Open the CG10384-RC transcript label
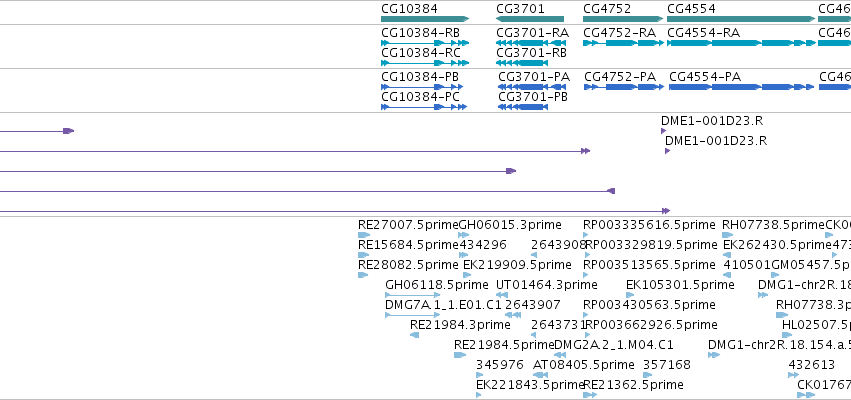This screenshot has width=851, height=400. coord(421,53)
